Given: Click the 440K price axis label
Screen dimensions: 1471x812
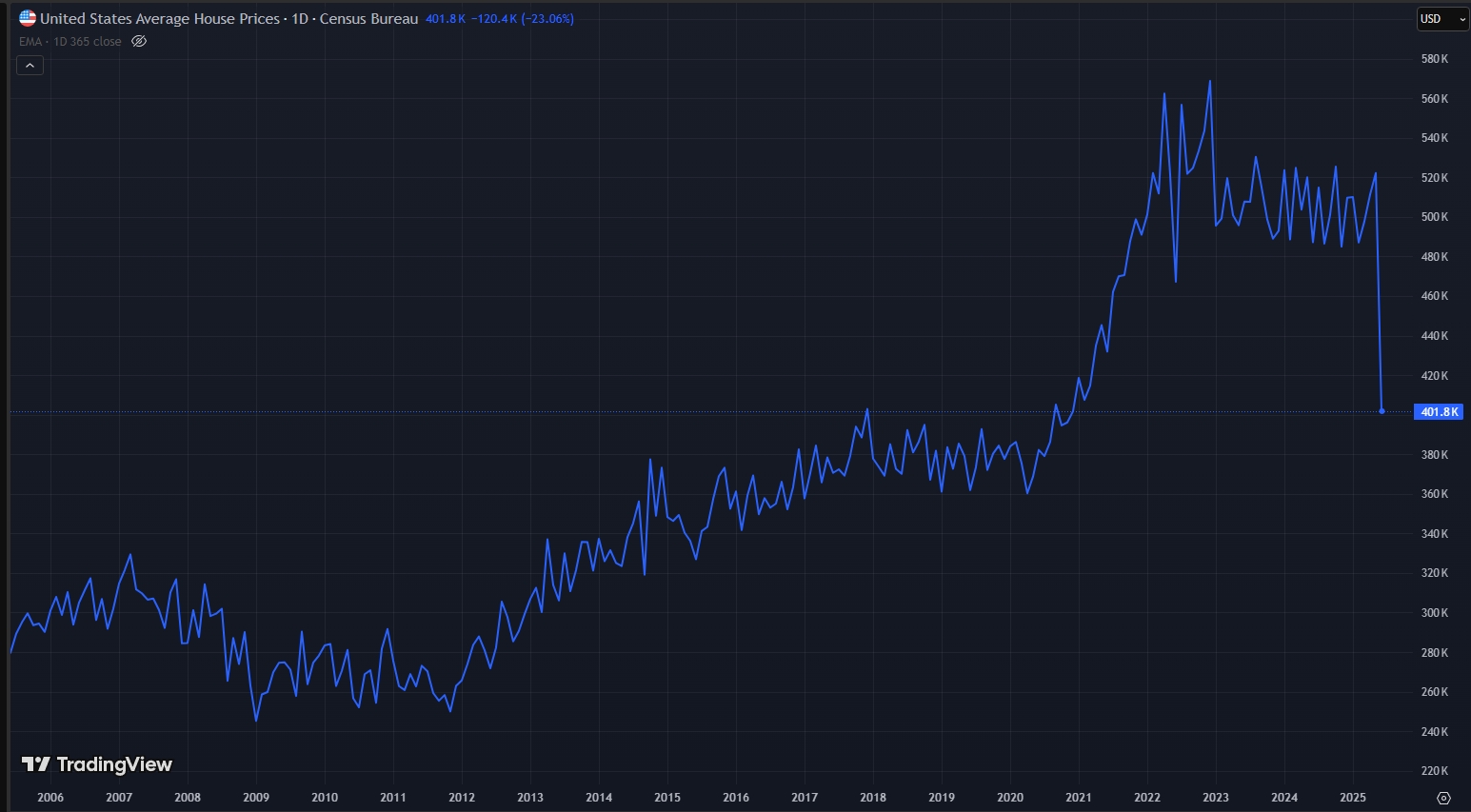Looking at the screenshot, I should coord(1434,336).
